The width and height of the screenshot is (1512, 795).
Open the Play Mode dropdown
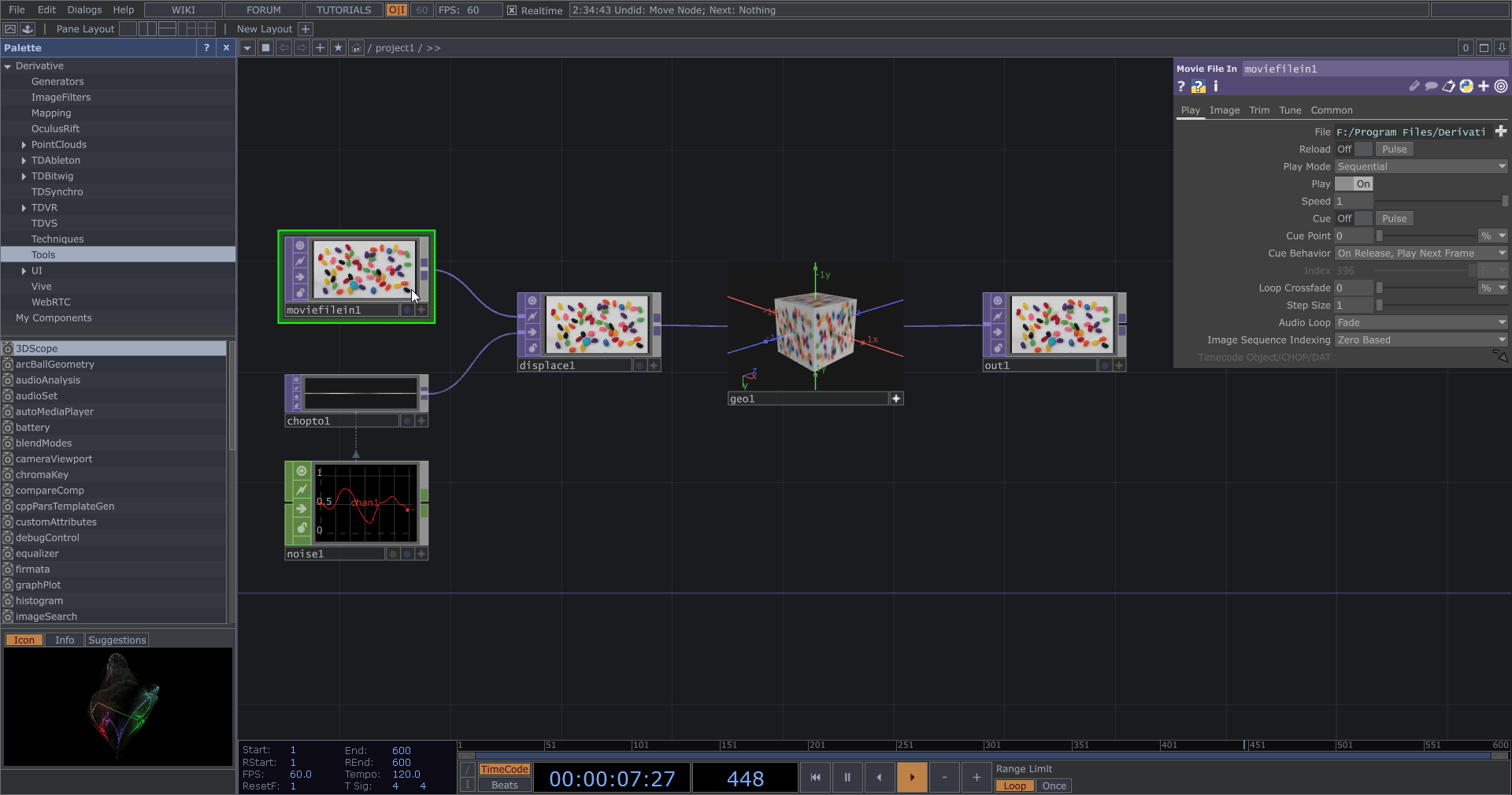click(x=1421, y=167)
